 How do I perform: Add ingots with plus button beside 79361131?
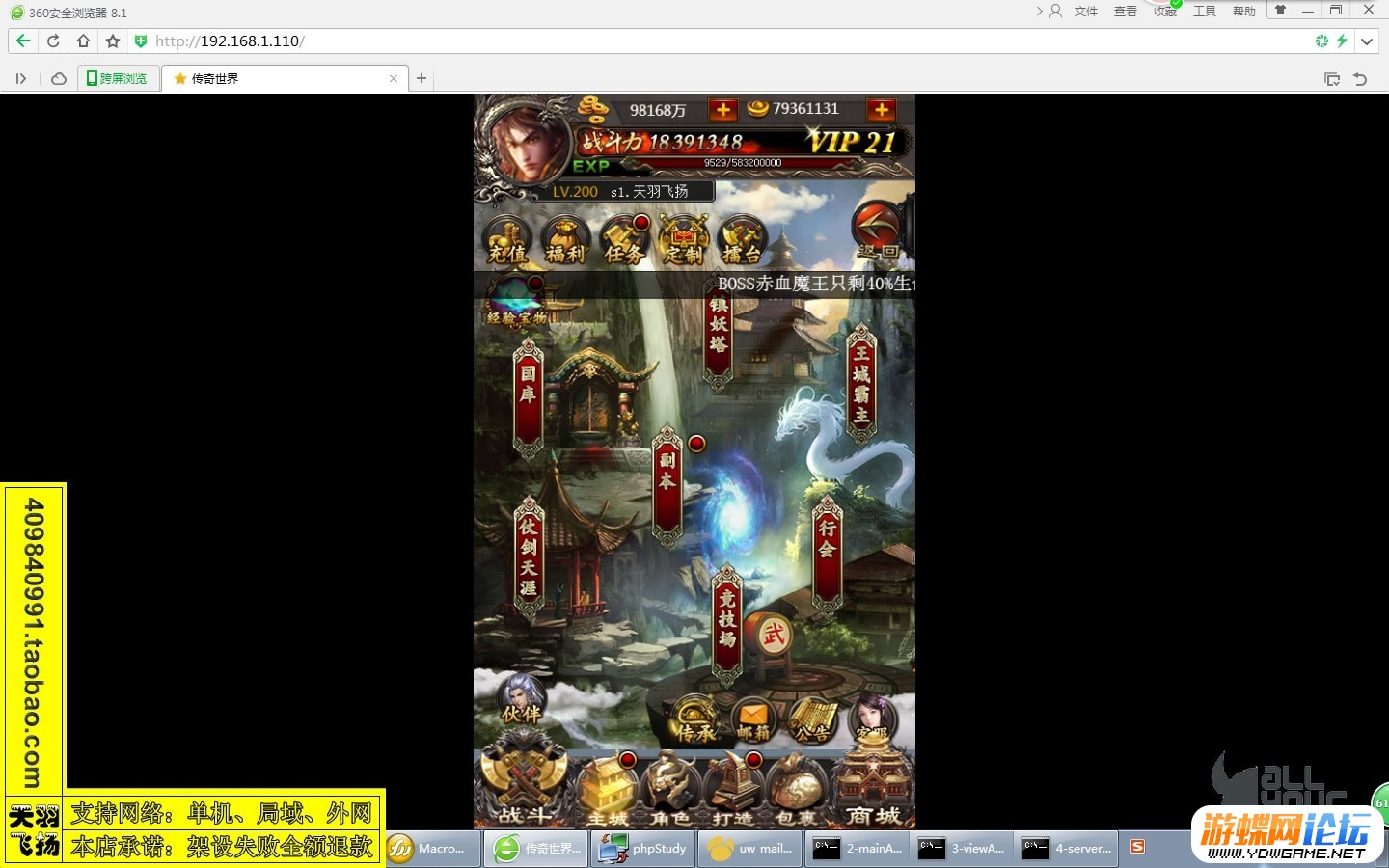point(882,110)
